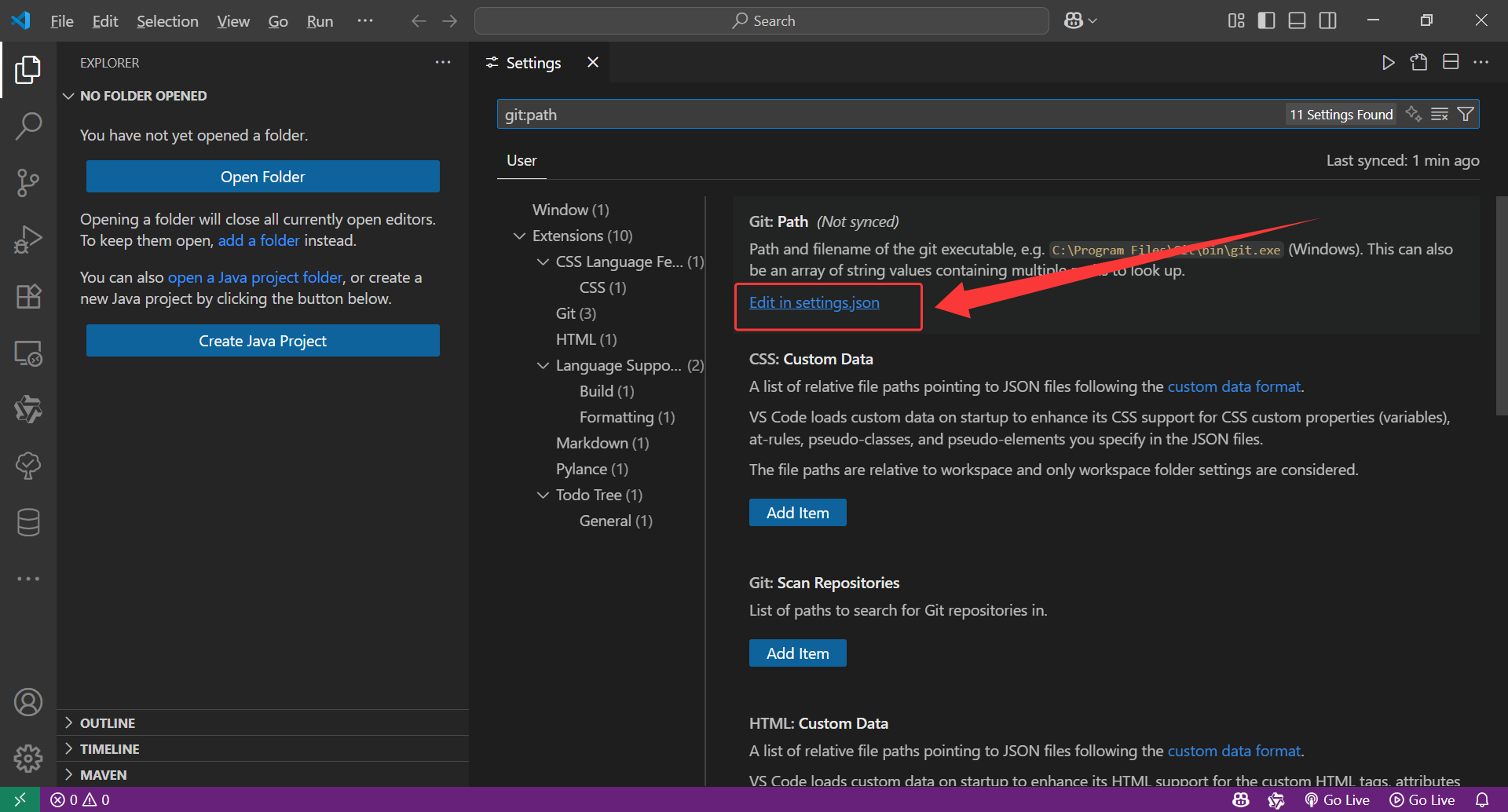Open errors and warnings in status bar
This screenshot has width=1508, height=812.
click(80, 799)
